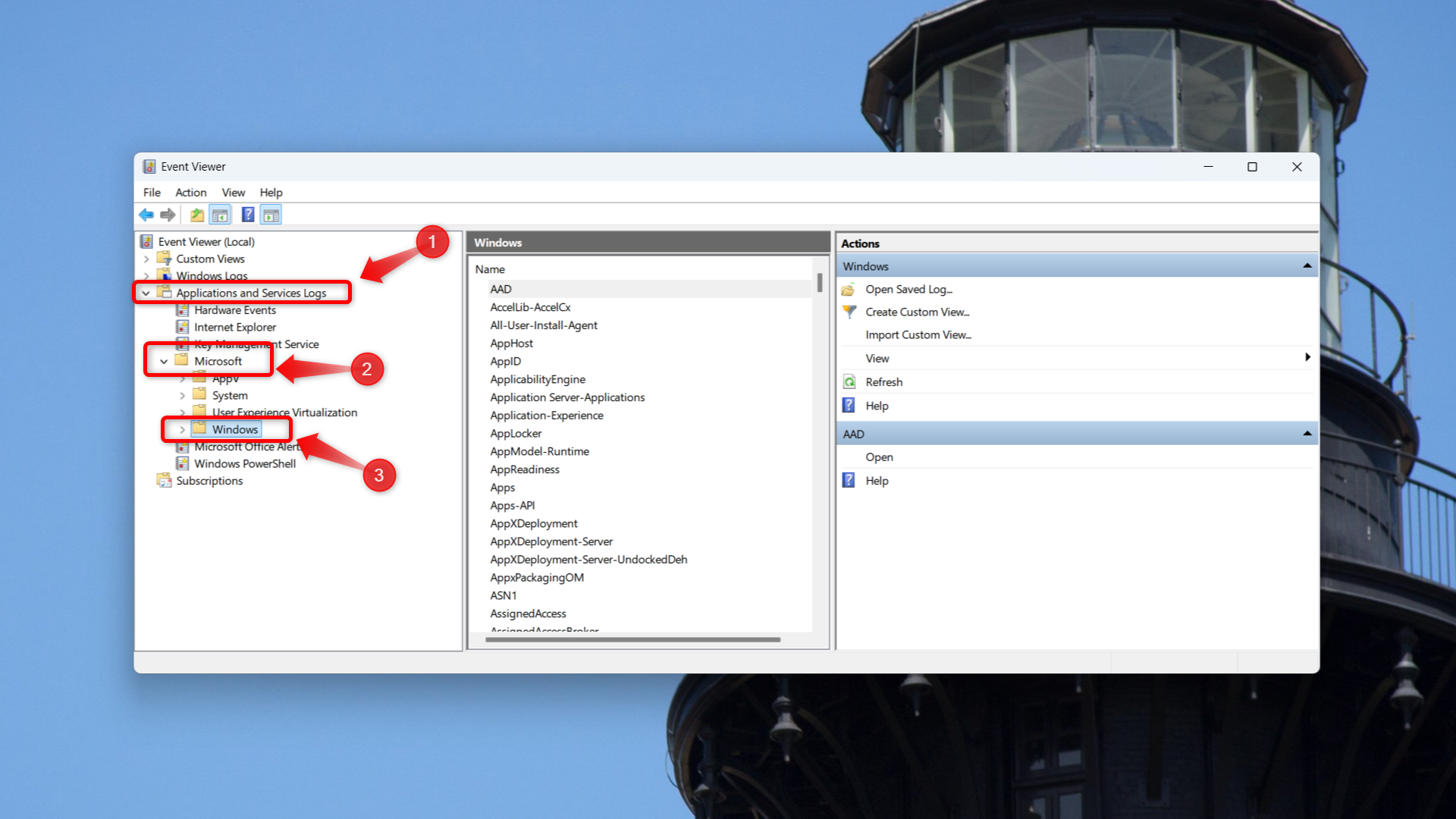Click the vertical scrollbar of Windows list
This screenshot has width=1456, height=819.
[x=820, y=282]
